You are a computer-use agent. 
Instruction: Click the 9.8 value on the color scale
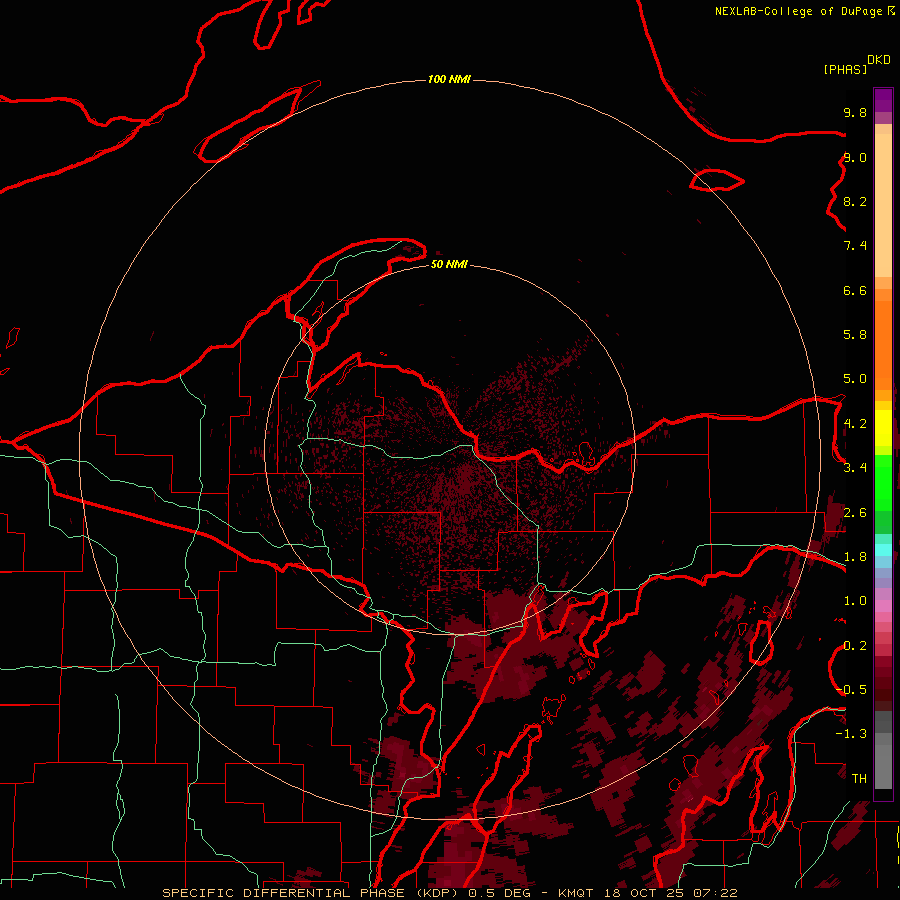click(855, 112)
